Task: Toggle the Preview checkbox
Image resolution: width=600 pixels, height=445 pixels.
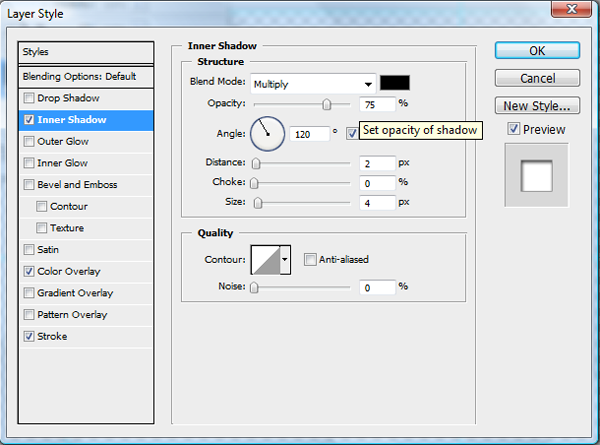Action: (x=514, y=129)
